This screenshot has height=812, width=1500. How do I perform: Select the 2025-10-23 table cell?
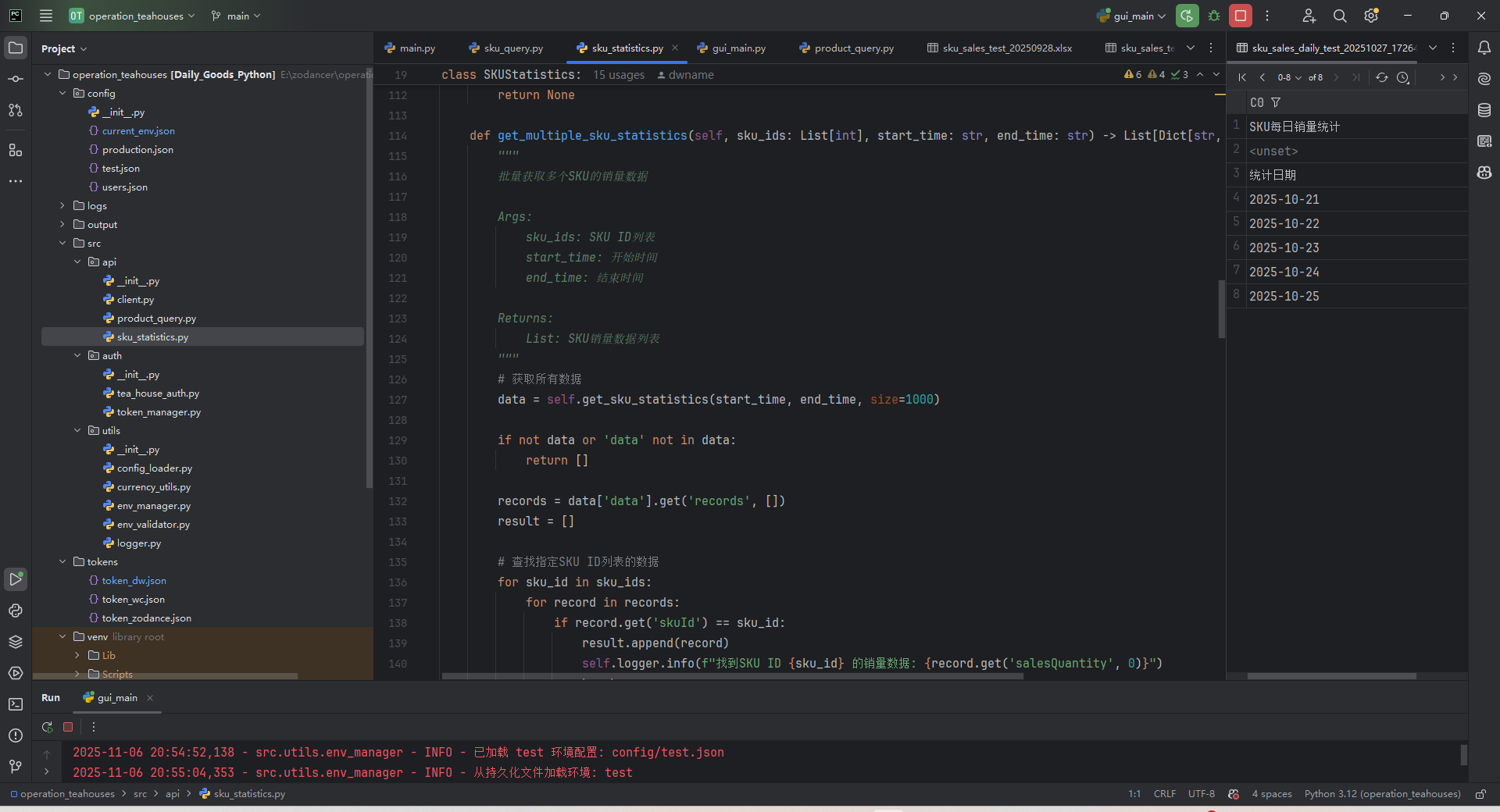[x=1355, y=248]
